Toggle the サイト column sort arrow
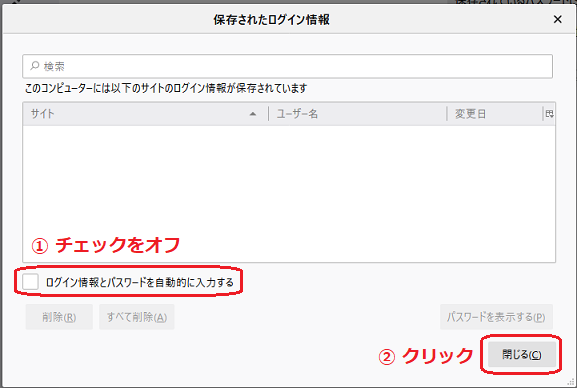 pos(253,114)
